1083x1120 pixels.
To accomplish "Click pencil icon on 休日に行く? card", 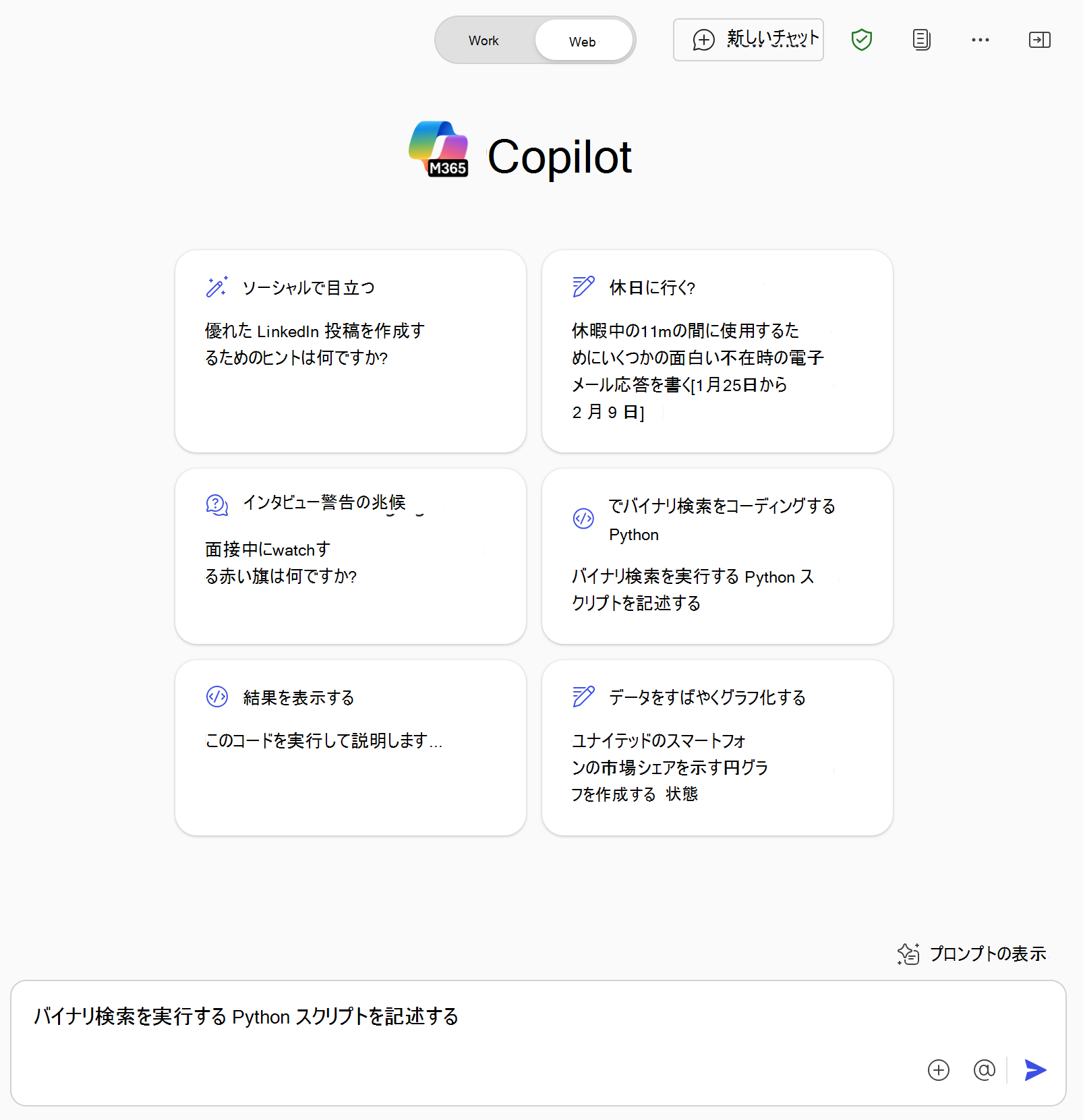I will (x=583, y=287).
